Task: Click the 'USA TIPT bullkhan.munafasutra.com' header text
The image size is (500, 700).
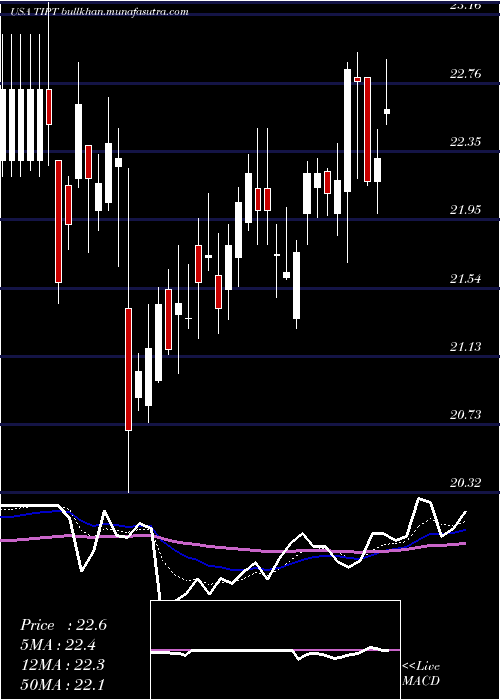Action: [100, 12]
